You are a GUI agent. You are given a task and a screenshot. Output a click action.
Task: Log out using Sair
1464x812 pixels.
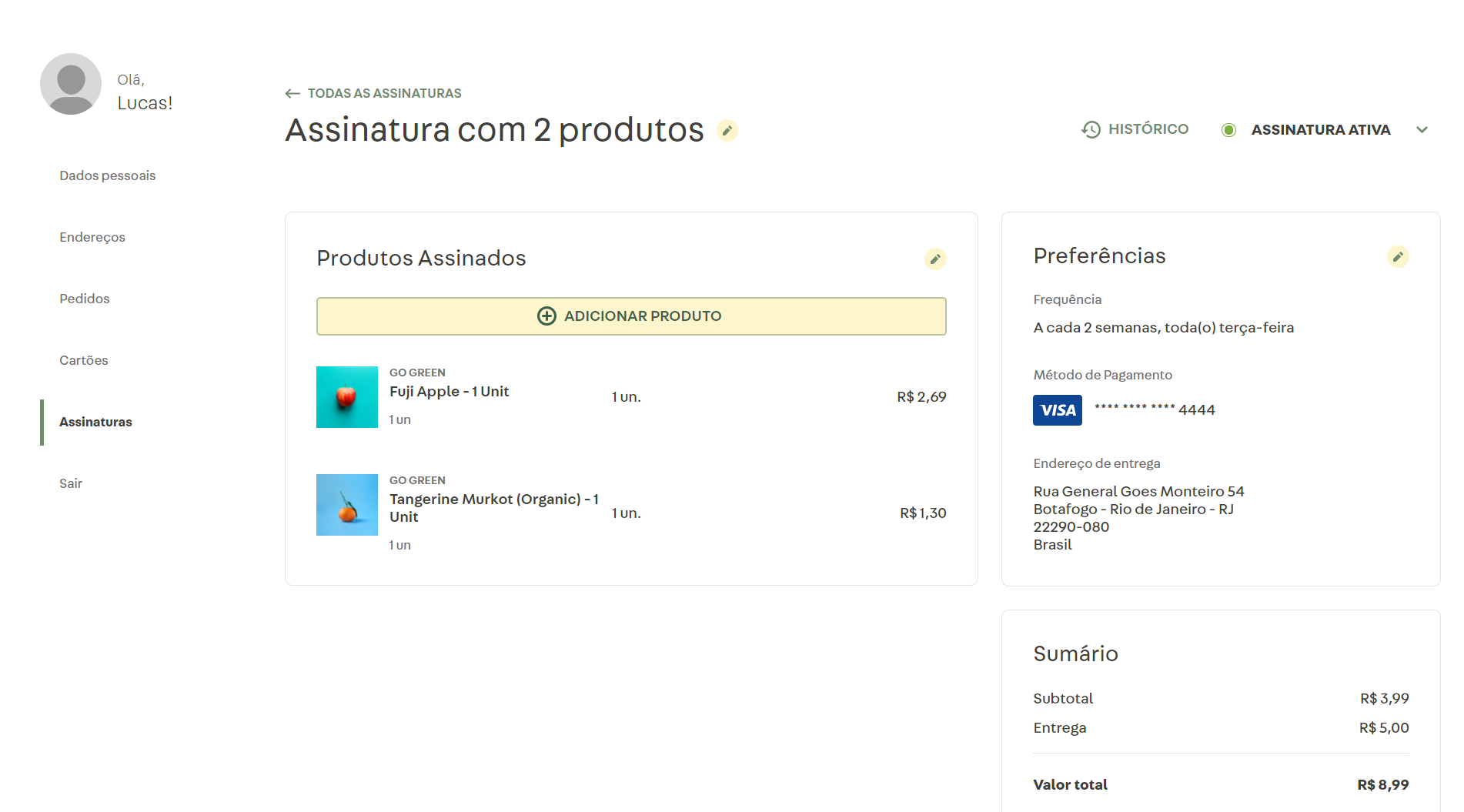coord(71,483)
